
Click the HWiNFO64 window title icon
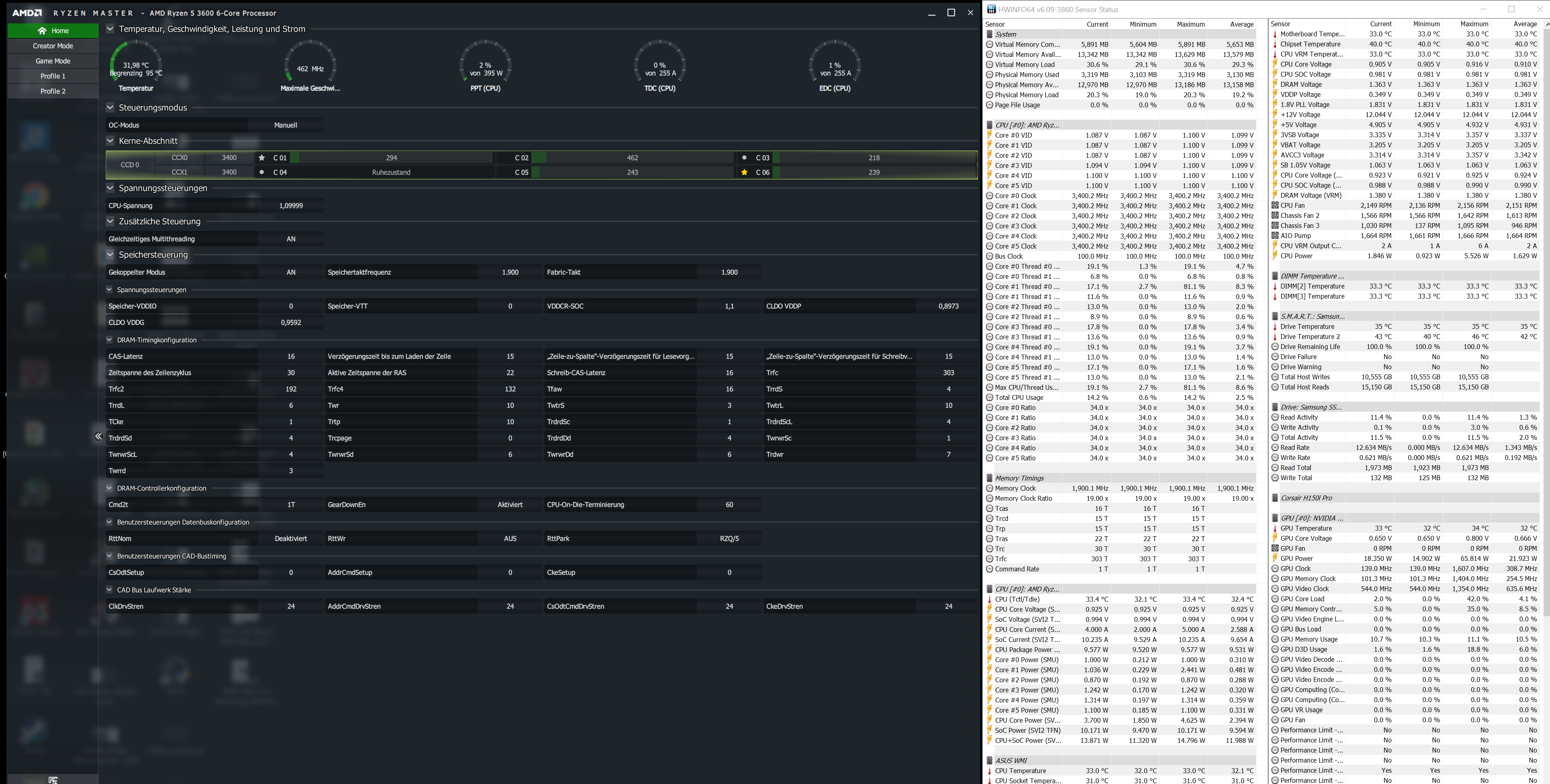pos(991,9)
